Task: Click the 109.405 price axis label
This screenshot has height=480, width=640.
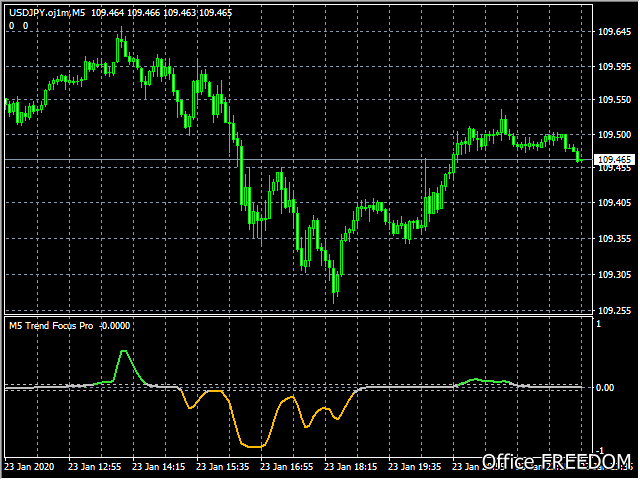Action: click(x=614, y=203)
